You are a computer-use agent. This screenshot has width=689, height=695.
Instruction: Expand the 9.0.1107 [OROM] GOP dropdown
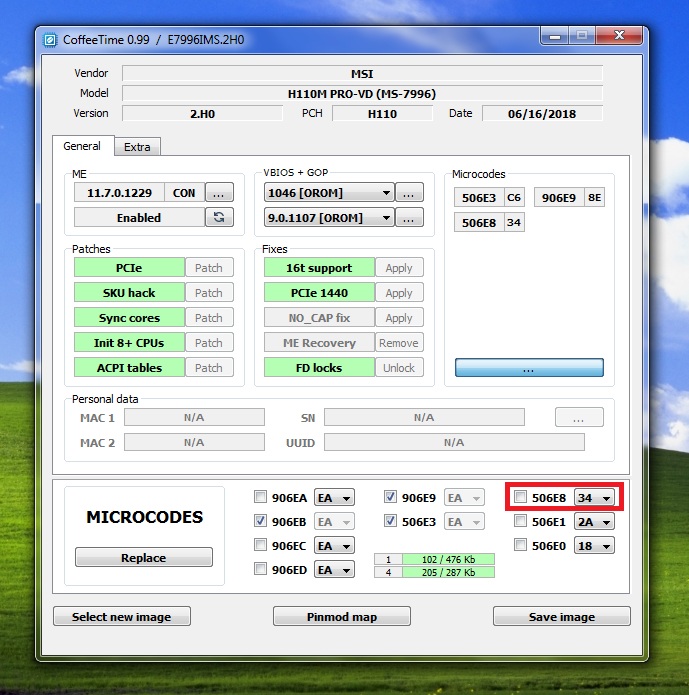pos(329,218)
